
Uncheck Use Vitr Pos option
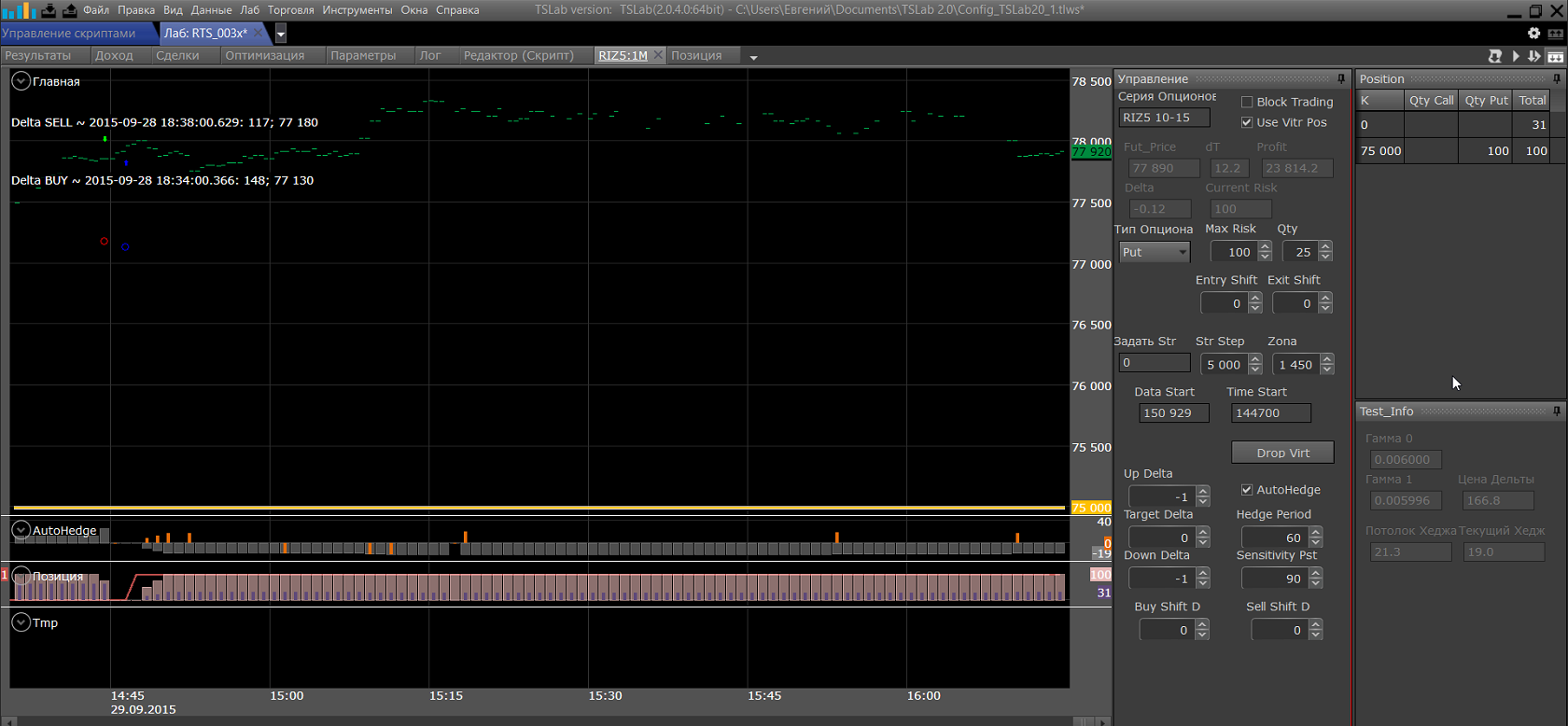click(1247, 122)
